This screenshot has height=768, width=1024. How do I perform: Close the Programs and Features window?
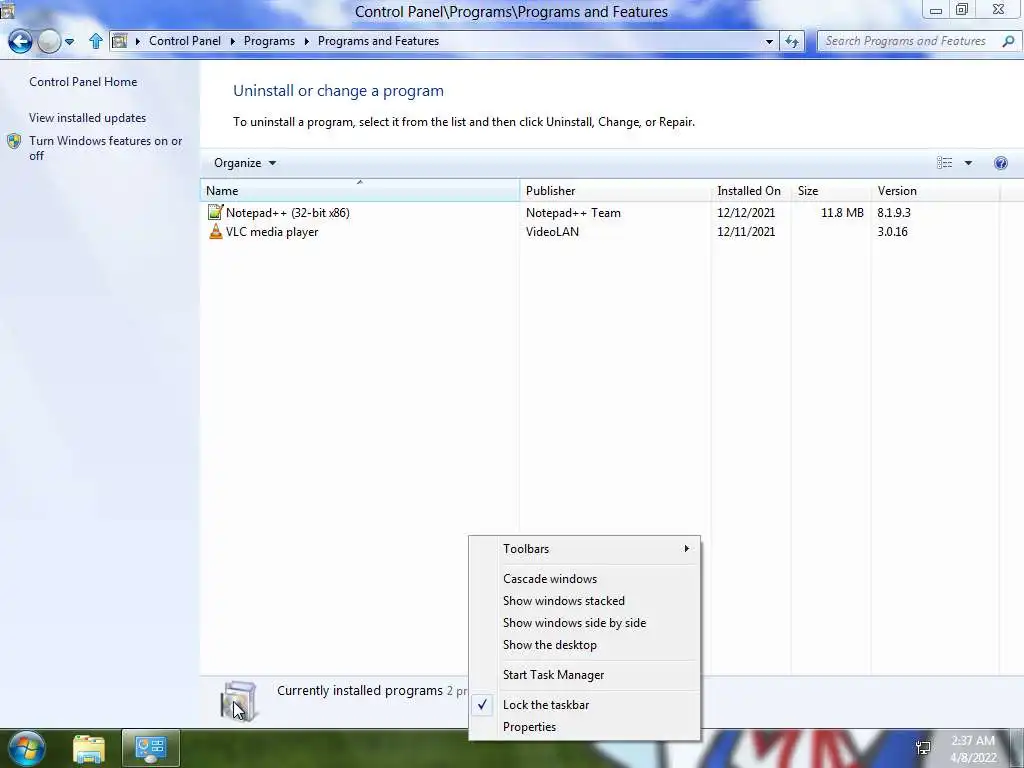tap(999, 9)
